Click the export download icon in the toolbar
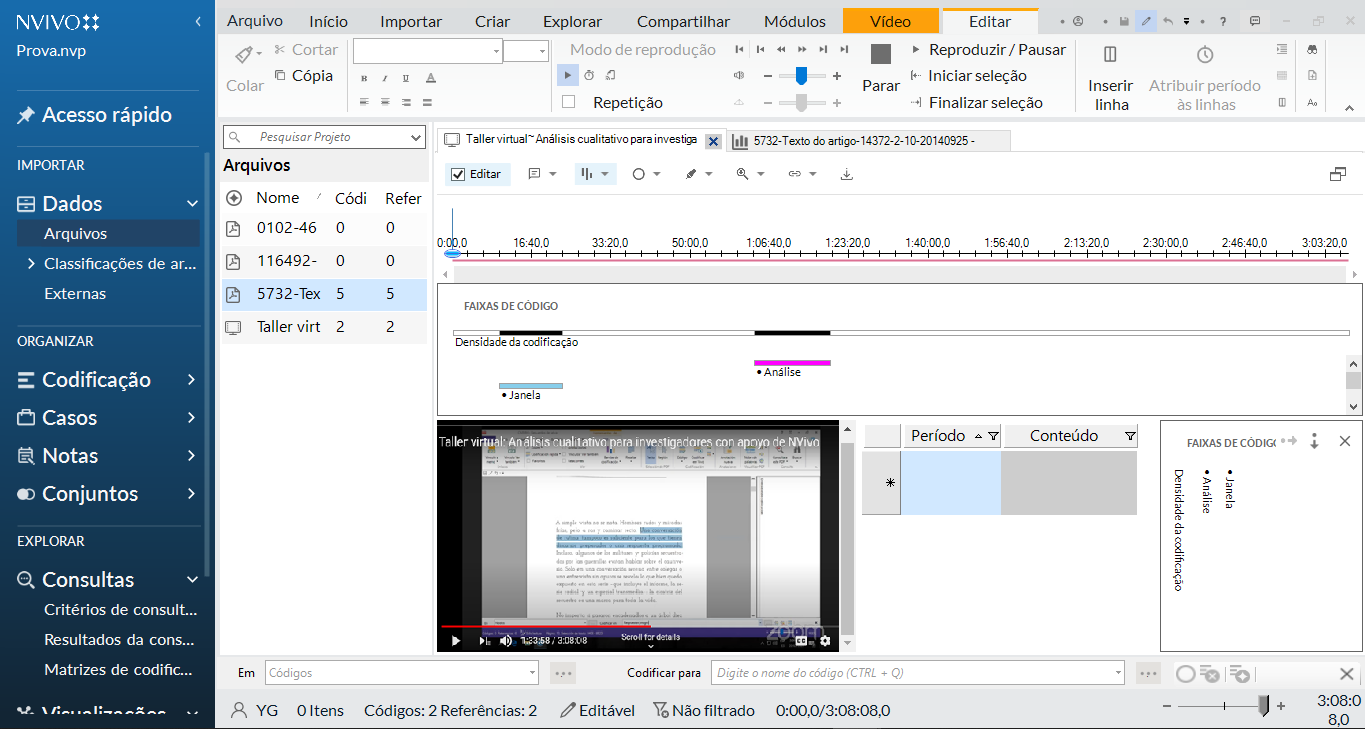 847,174
